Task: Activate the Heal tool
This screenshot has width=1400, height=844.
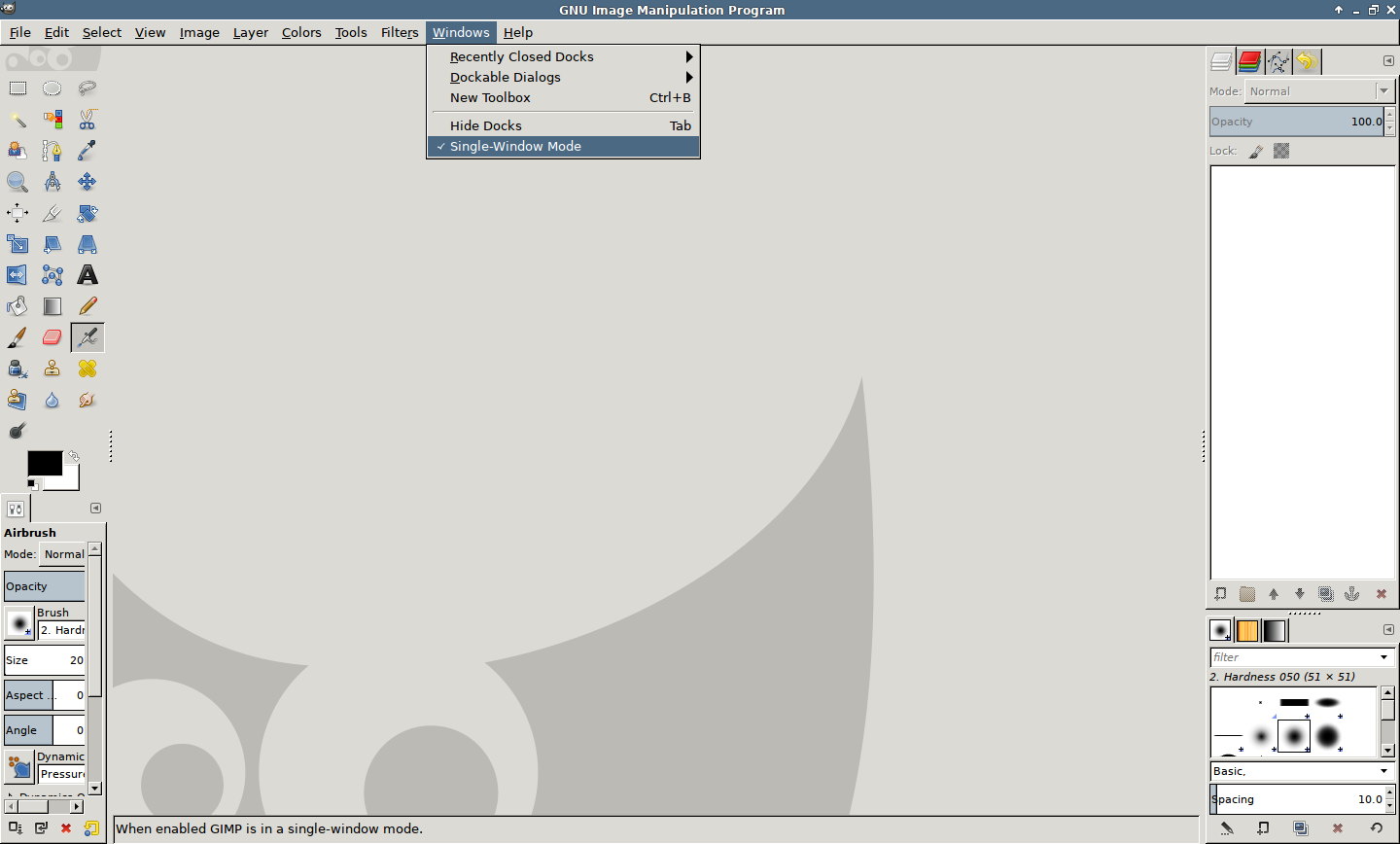Action: [87, 369]
